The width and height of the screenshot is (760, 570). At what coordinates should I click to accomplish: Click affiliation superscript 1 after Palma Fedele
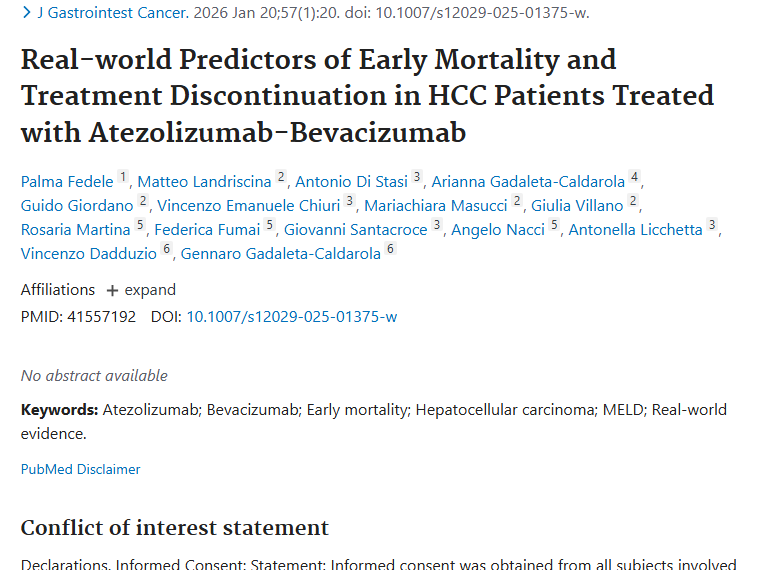pos(123,177)
